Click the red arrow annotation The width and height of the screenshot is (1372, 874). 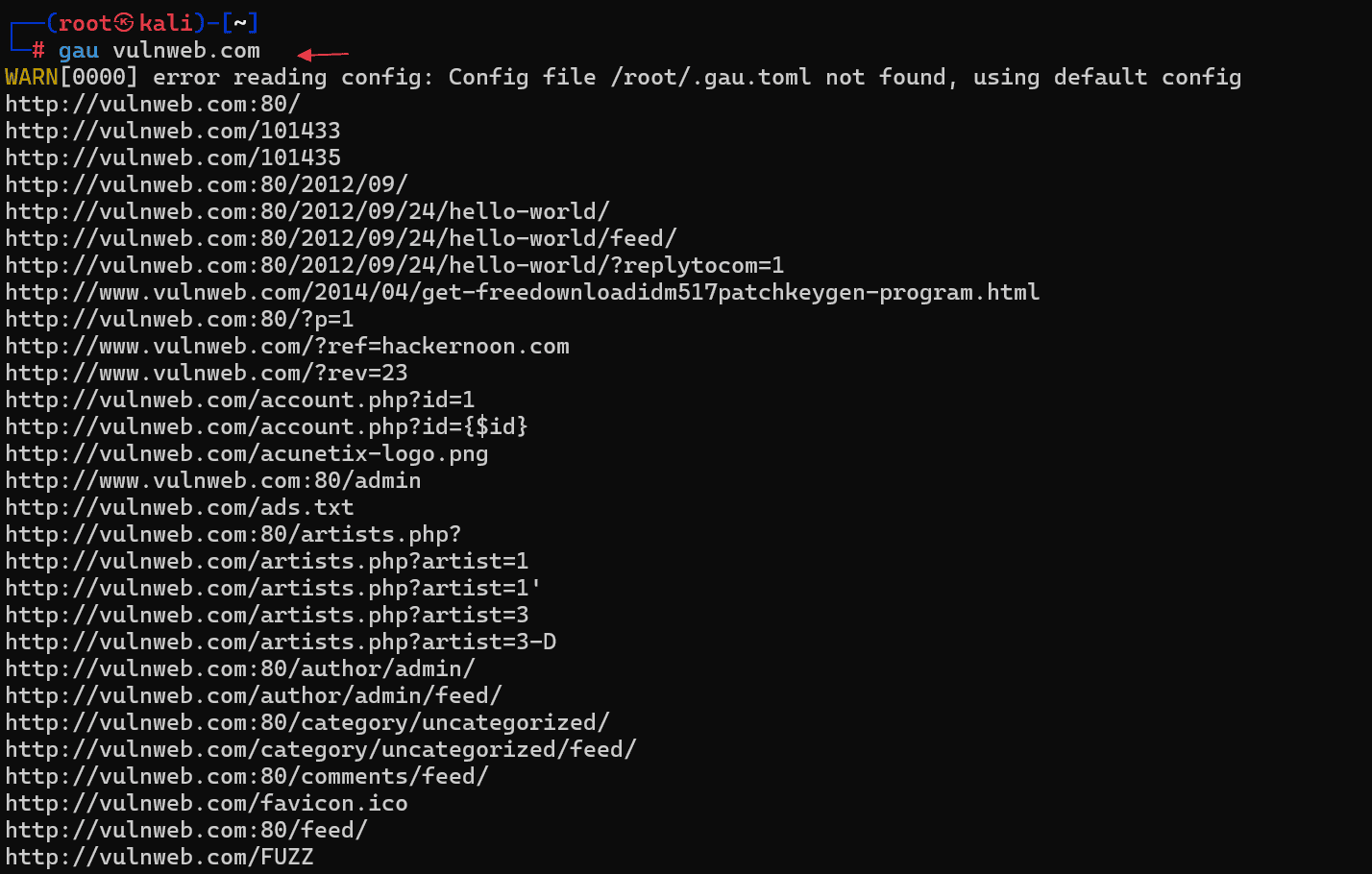coord(323,55)
